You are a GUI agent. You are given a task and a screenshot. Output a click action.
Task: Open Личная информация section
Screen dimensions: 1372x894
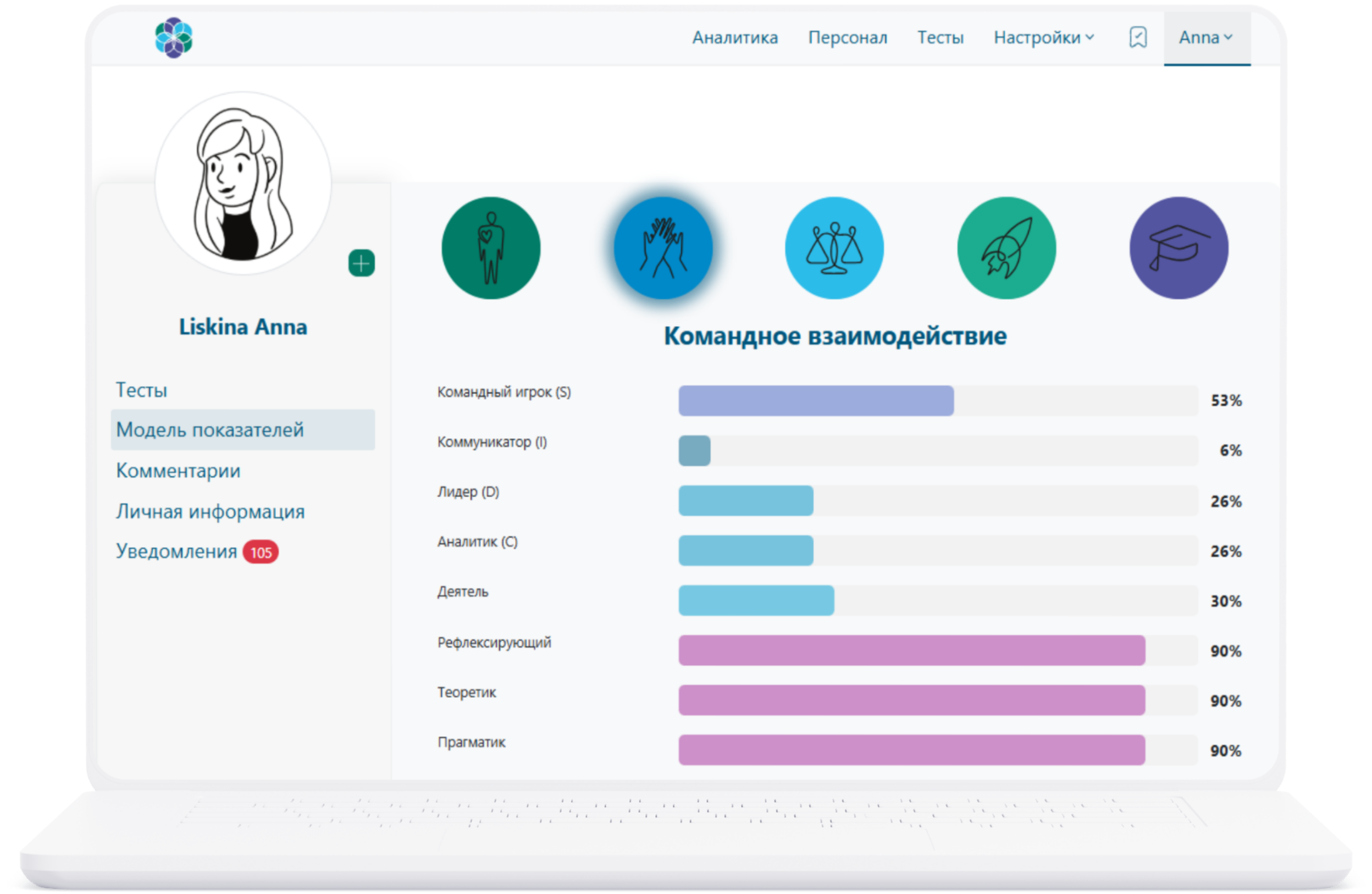(x=211, y=511)
